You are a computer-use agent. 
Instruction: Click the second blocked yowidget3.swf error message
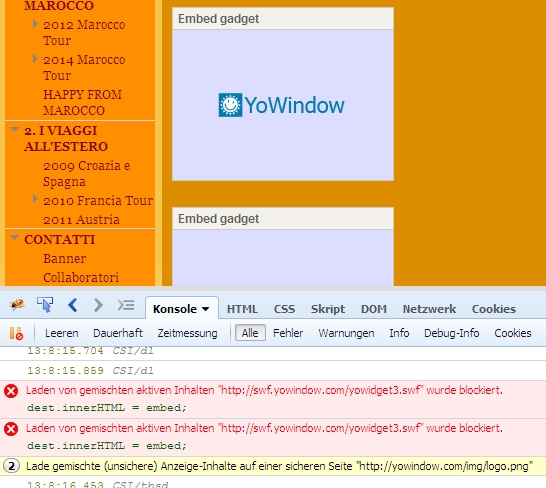[264, 428]
